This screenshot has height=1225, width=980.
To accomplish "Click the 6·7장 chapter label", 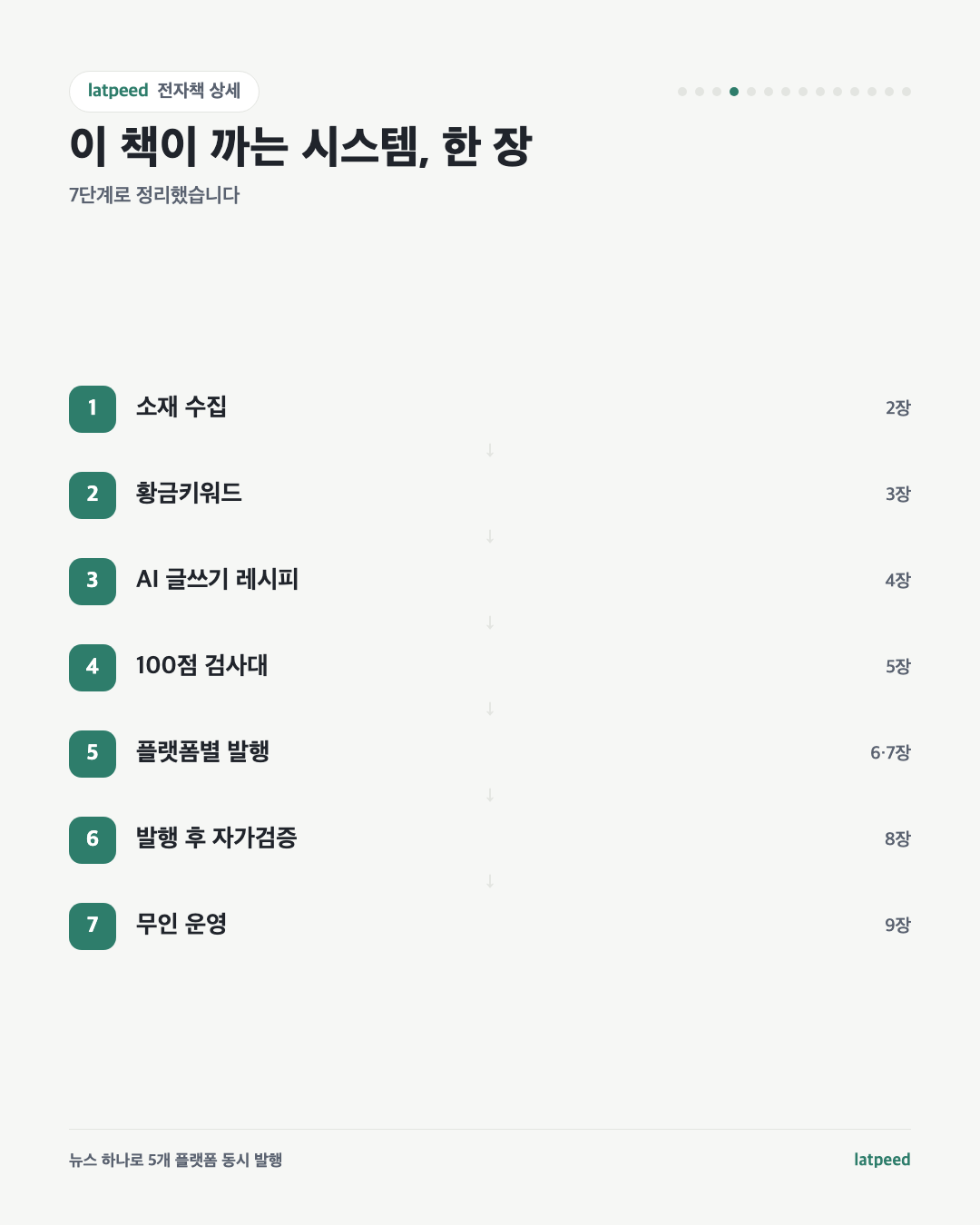I will click(890, 753).
